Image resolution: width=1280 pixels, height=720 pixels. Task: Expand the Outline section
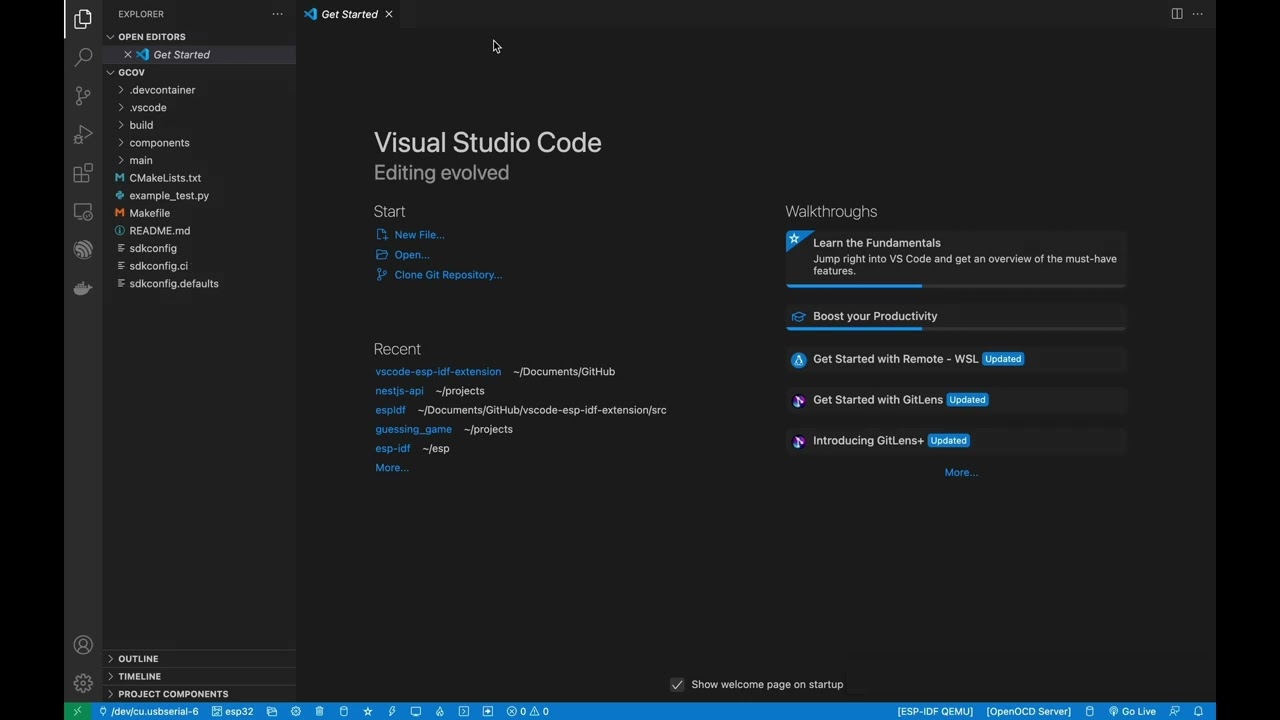[x=199, y=659]
